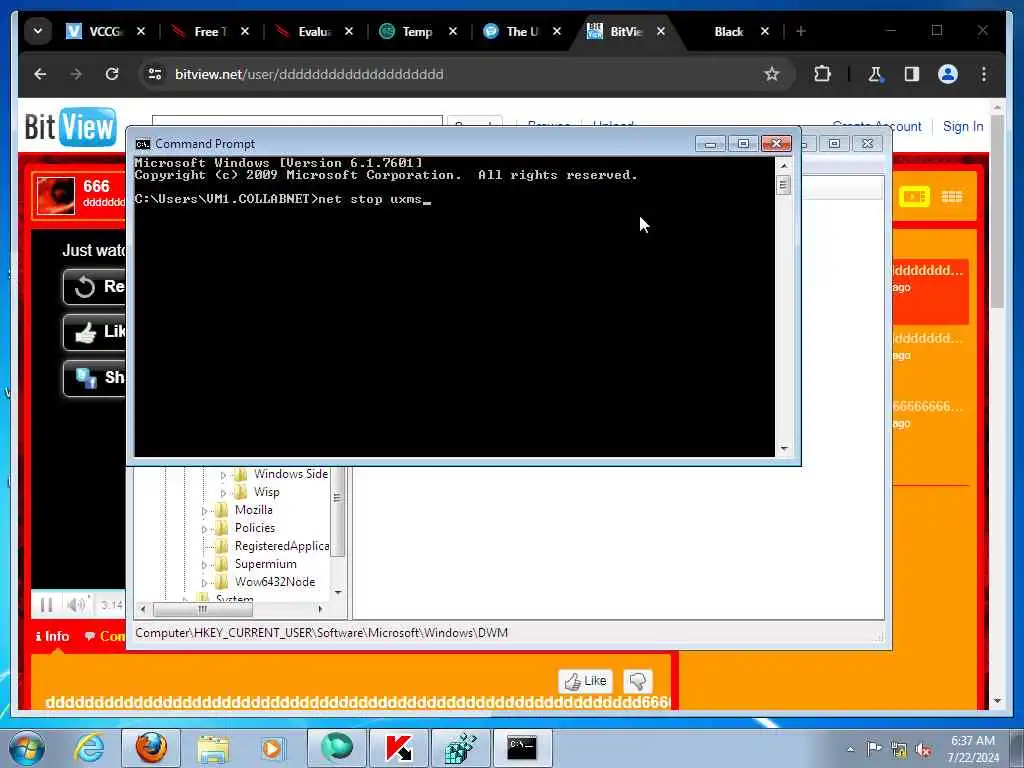Close the VCCG tab

point(141,31)
